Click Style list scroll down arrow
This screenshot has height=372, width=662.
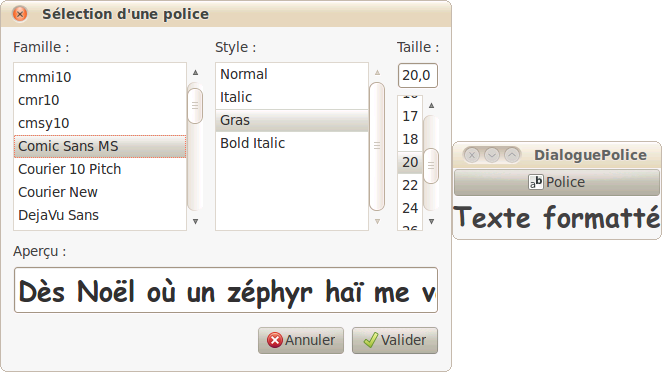(377, 221)
